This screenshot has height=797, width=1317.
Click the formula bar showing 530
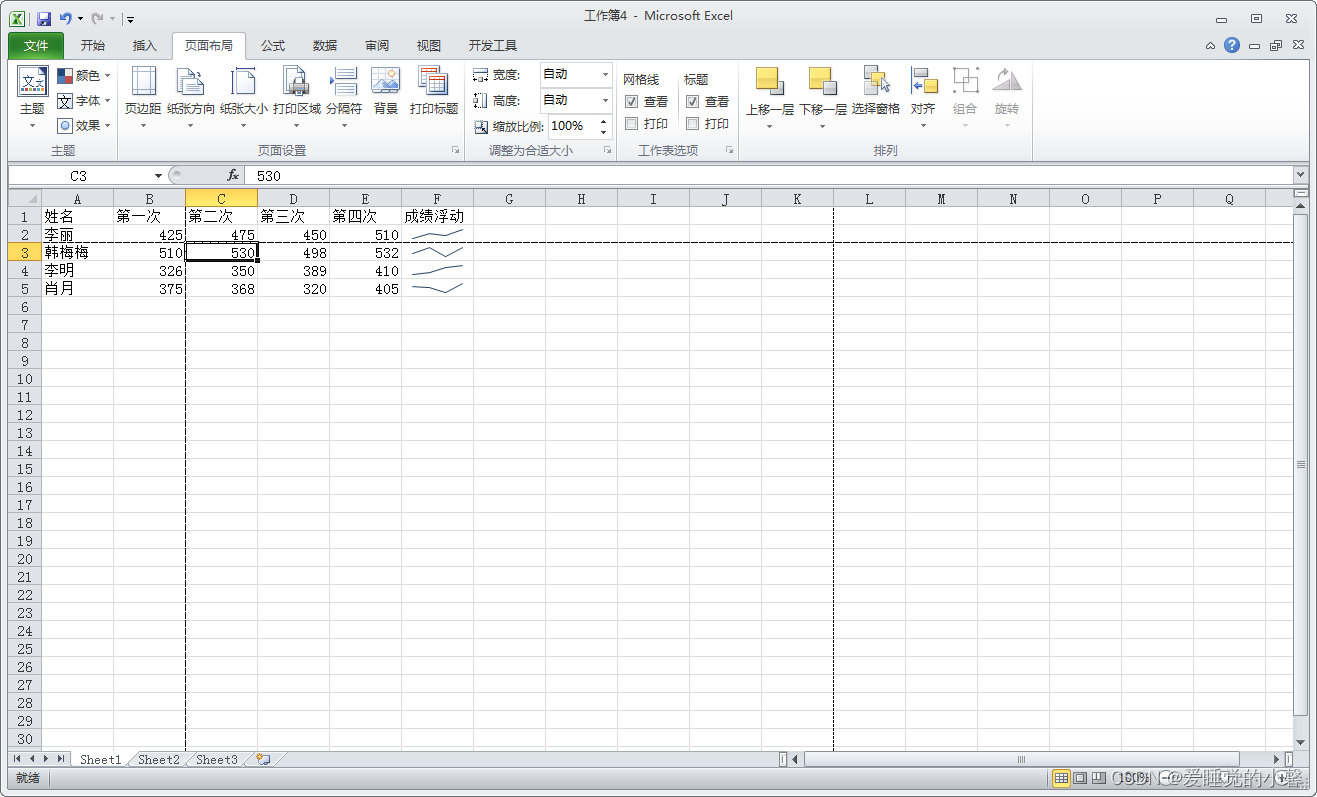pyautogui.click(x=770, y=176)
